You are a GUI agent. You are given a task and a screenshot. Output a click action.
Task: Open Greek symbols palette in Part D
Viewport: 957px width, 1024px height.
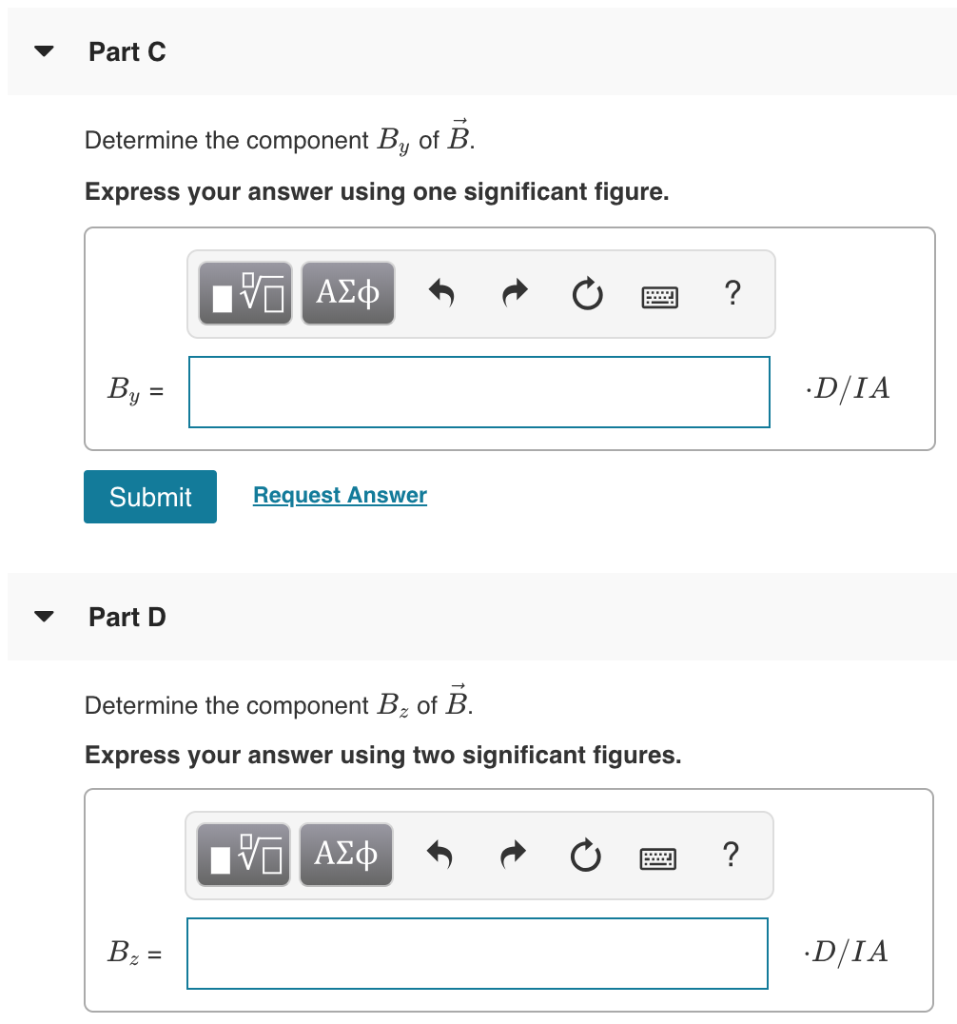point(345,855)
